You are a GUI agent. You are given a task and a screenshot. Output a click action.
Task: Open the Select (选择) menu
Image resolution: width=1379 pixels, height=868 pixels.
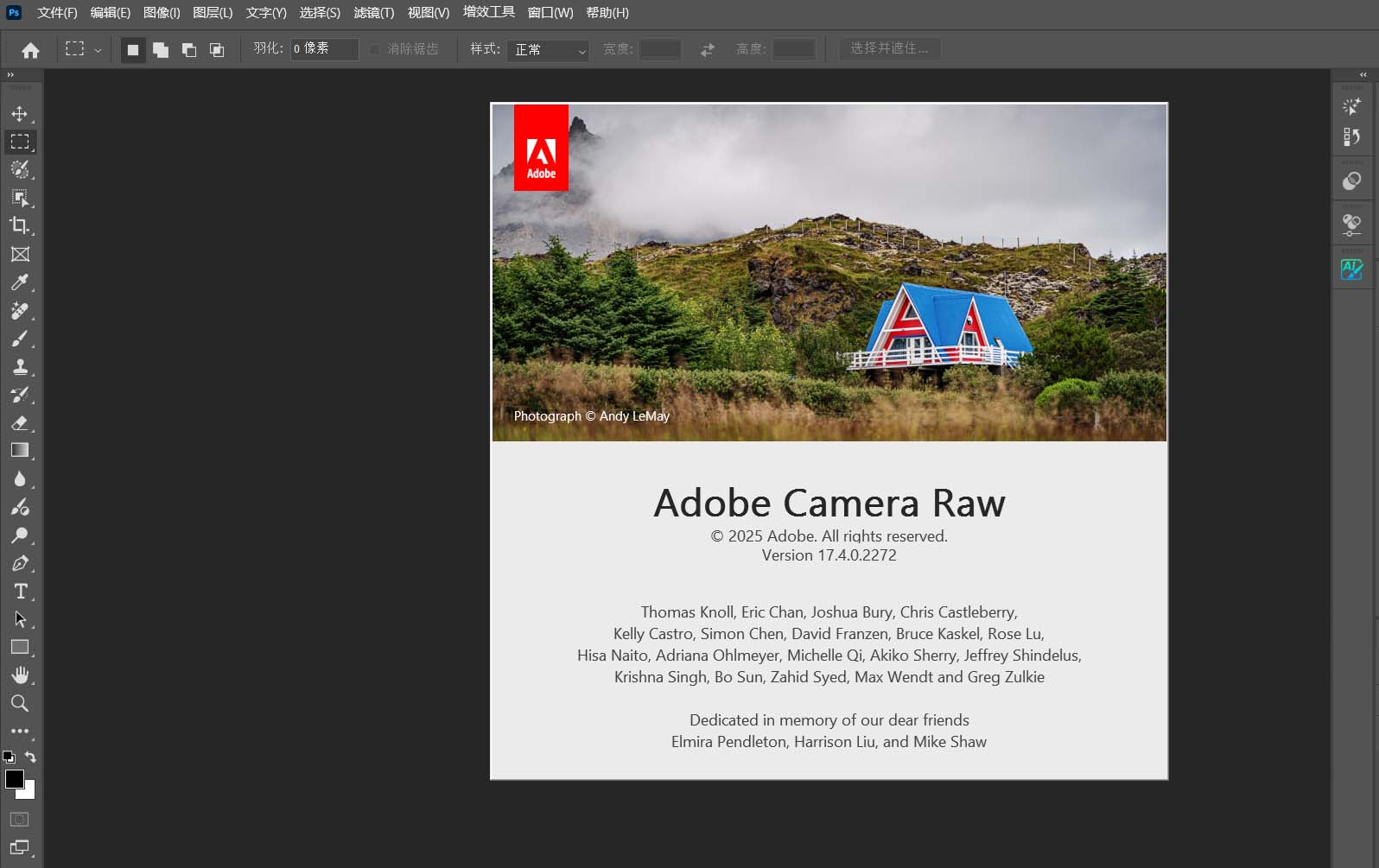[x=320, y=13]
